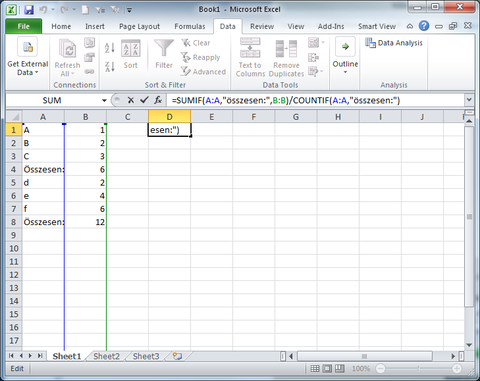Switch to Page Layout view in status bar

pyautogui.click(x=327, y=369)
